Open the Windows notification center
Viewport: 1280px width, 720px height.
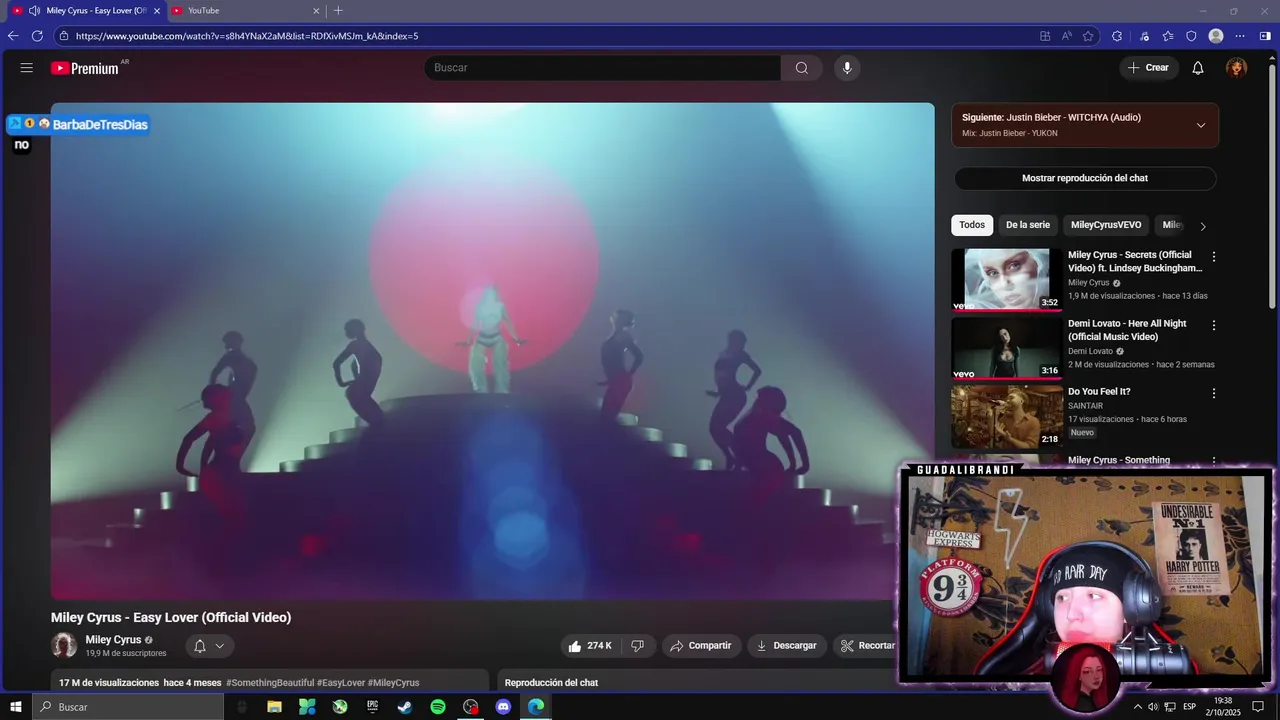pos(1258,707)
